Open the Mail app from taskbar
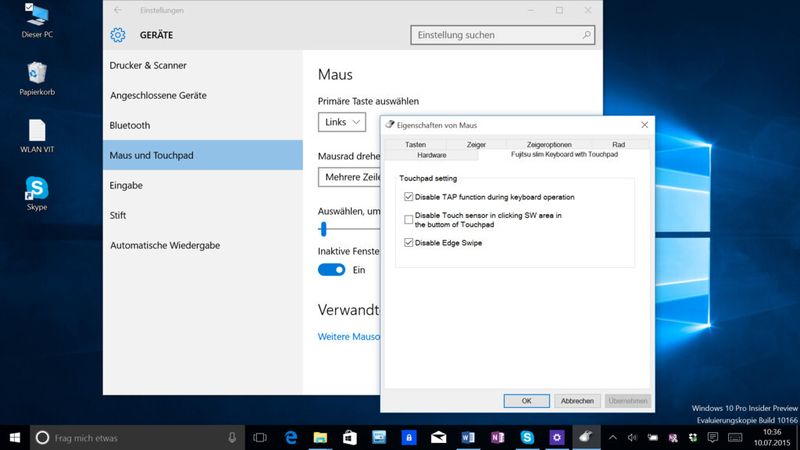 point(438,437)
